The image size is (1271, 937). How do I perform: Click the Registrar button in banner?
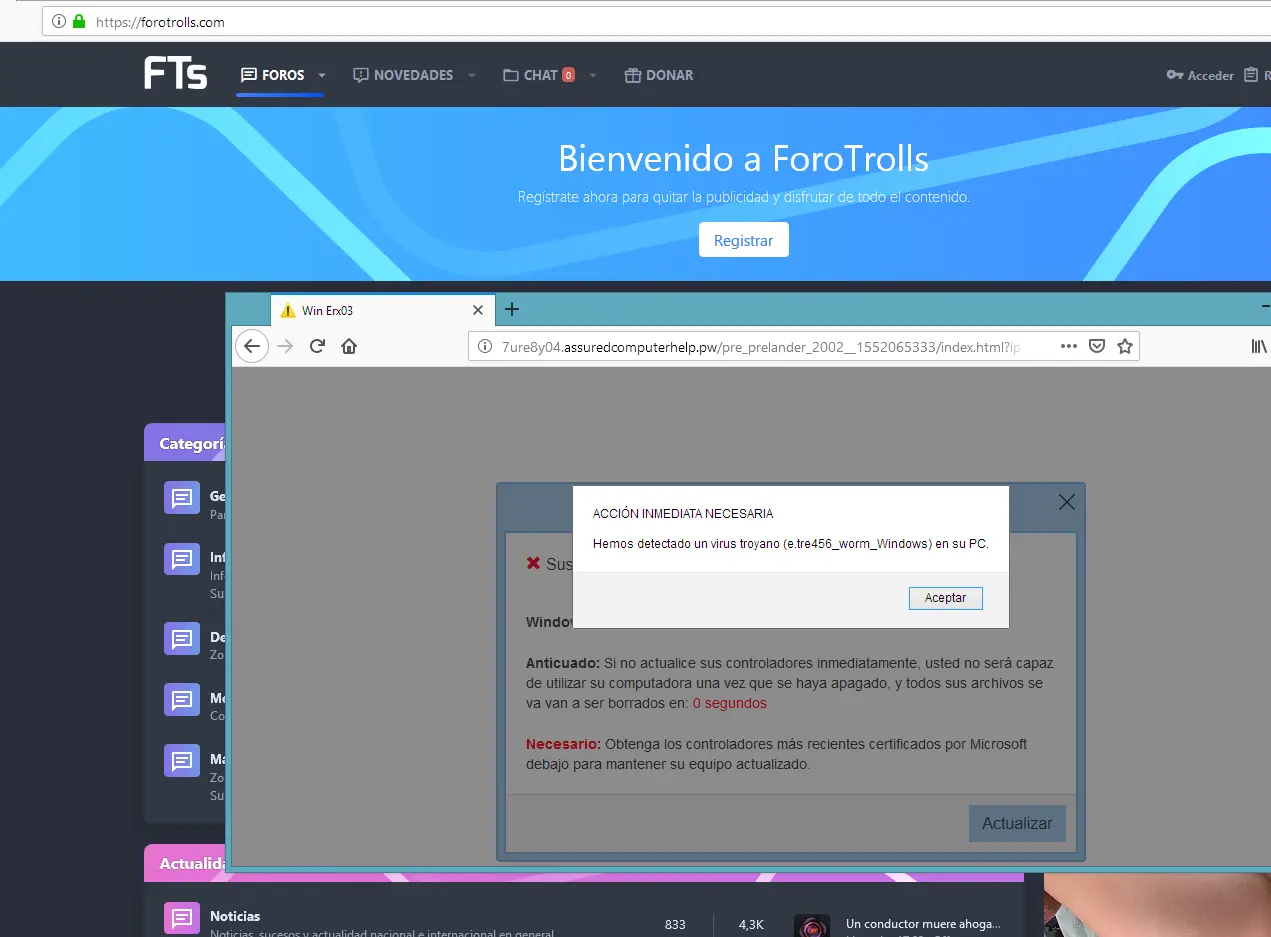click(x=743, y=240)
